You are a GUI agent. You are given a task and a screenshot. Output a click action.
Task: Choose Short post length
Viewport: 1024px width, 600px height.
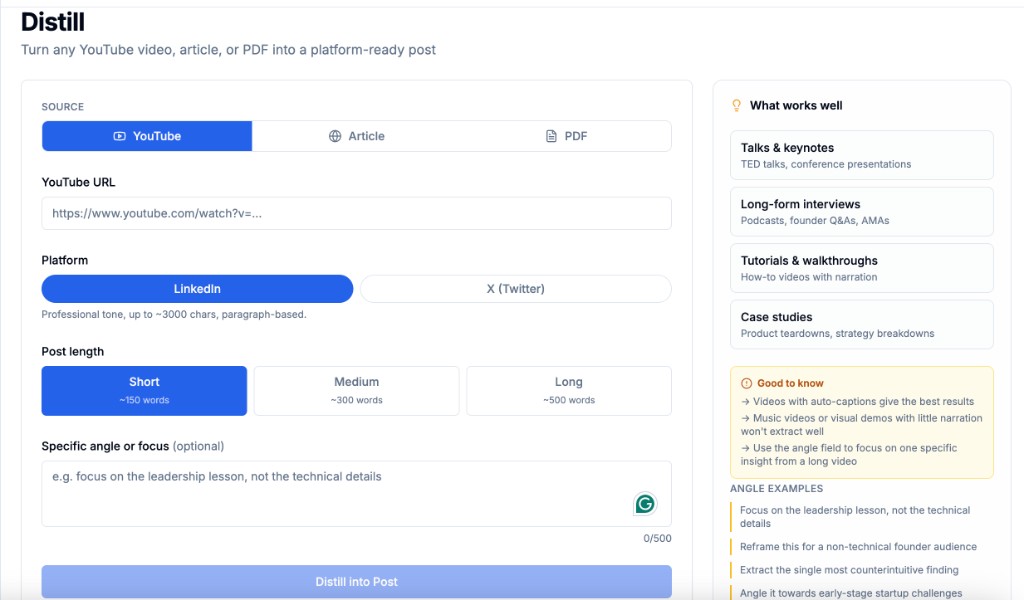pos(144,390)
